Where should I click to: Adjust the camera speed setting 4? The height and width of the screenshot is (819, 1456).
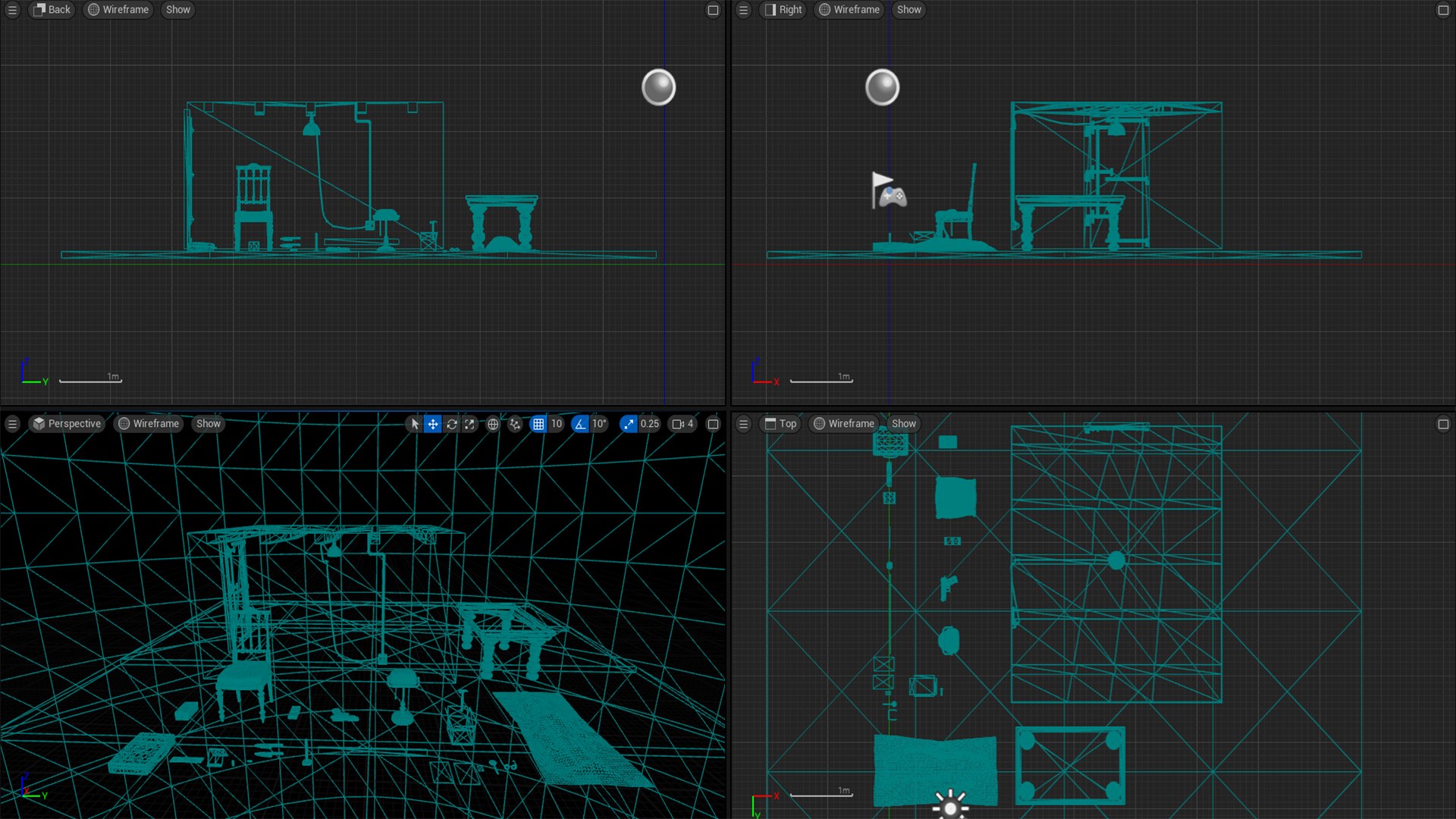click(x=682, y=424)
